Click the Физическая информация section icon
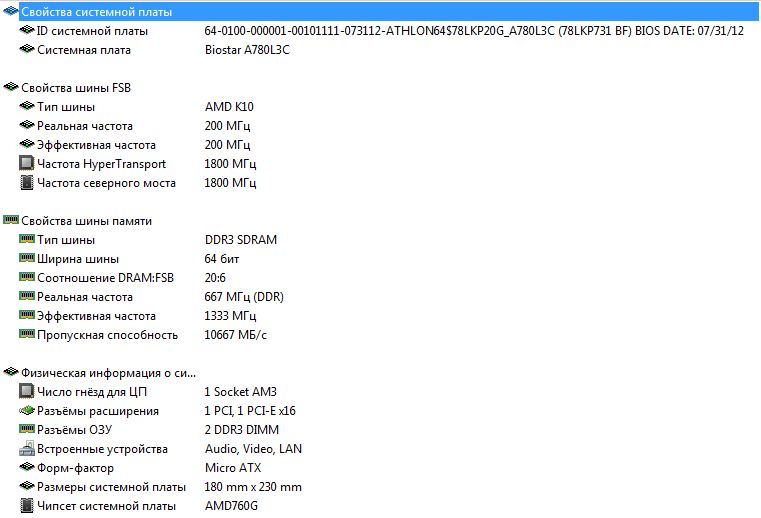This screenshot has height=518, width=761. (11, 372)
